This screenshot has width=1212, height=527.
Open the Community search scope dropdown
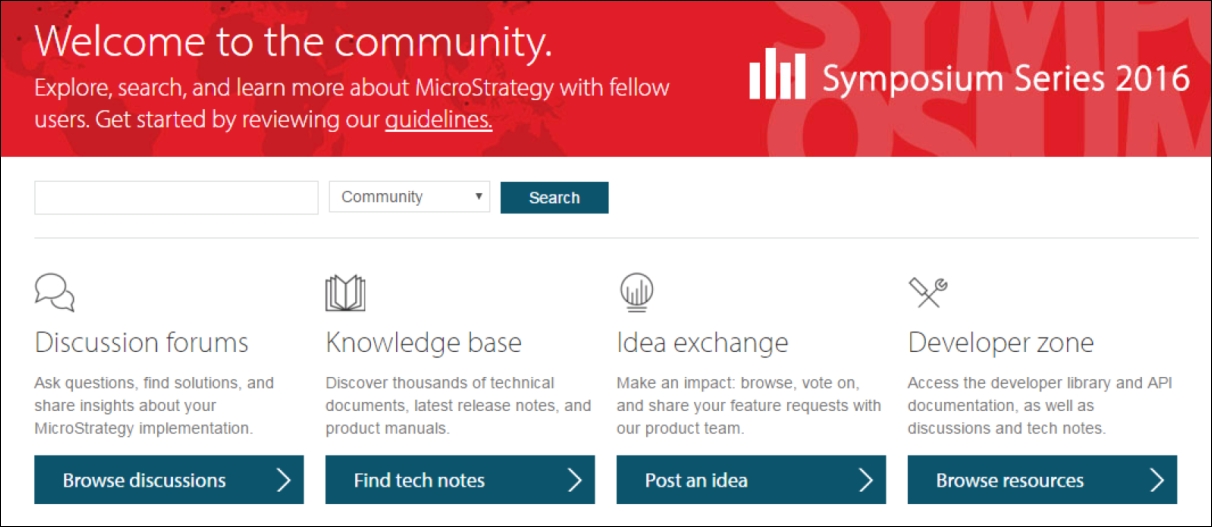click(x=409, y=197)
